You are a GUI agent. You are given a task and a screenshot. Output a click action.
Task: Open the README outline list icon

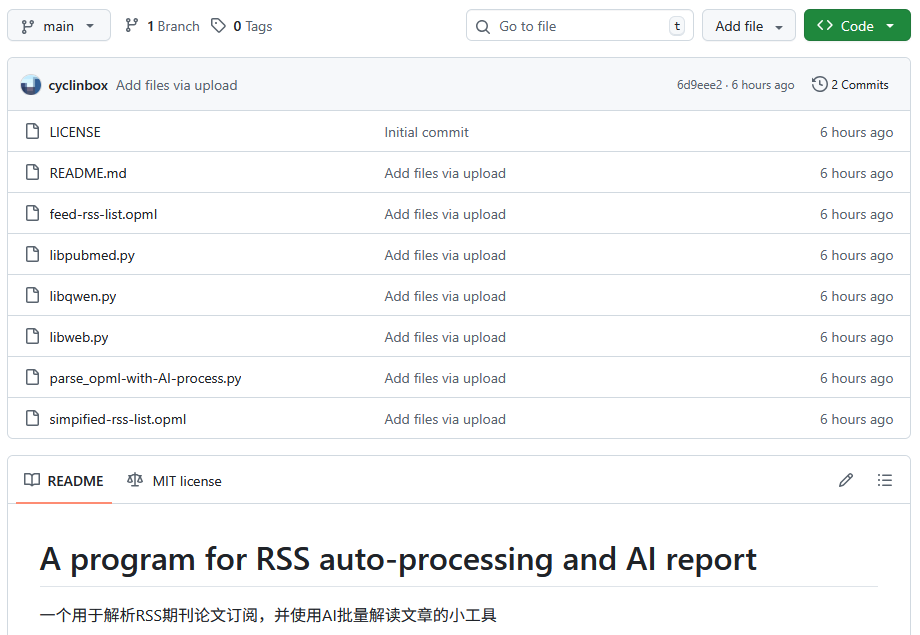(885, 481)
